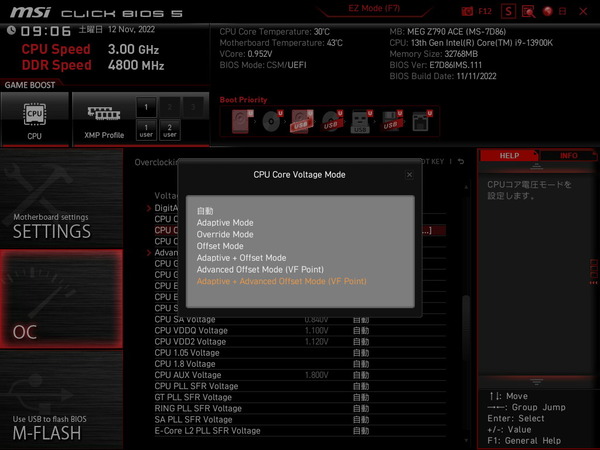Open CPU 1.8 Voltage setting dropdown
Image resolution: width=600 pixels, height=450 pixels.
pyautogui.click(x=361, y=364)
